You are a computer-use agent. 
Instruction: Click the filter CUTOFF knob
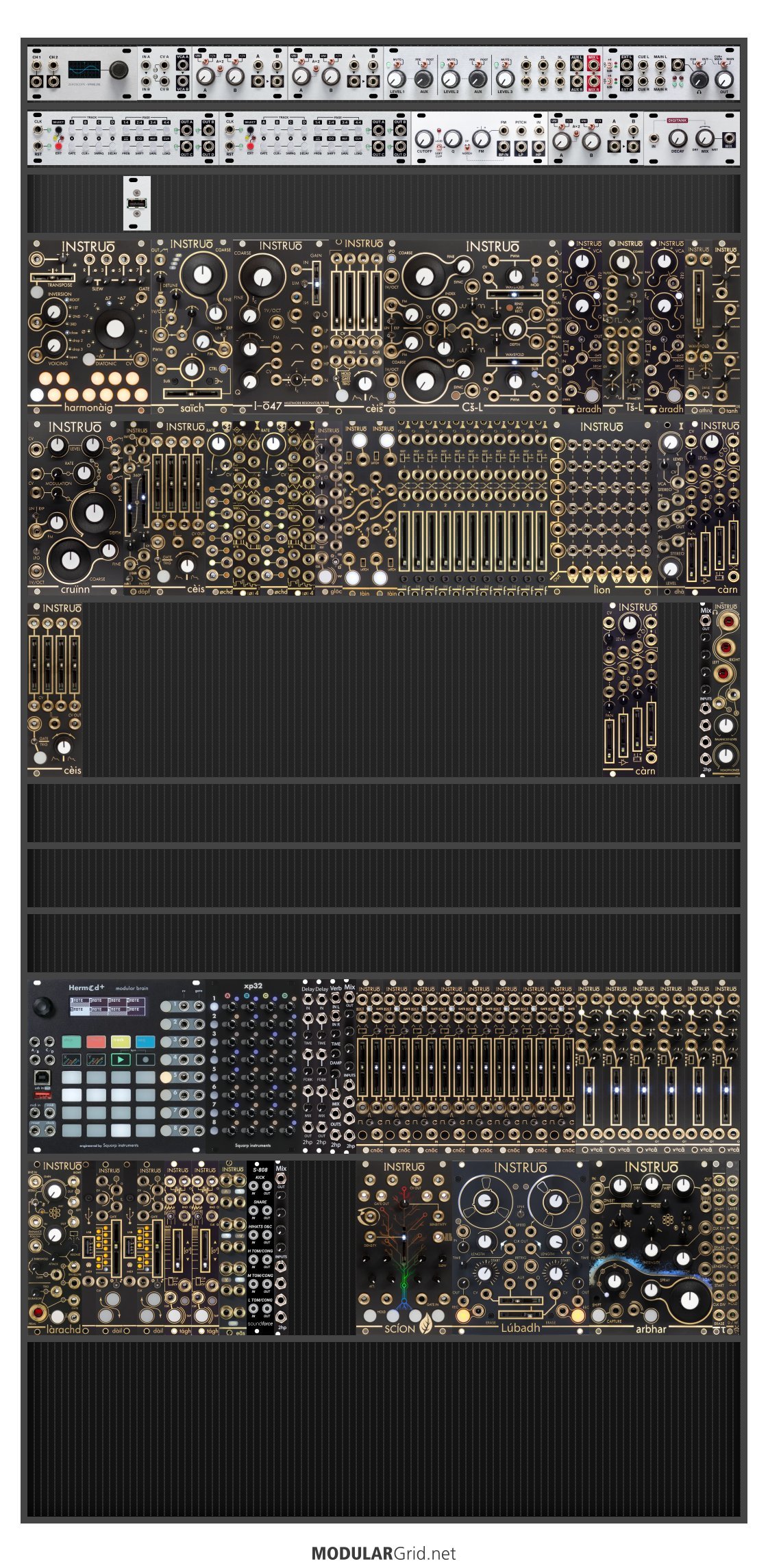[x=424, y=138]
